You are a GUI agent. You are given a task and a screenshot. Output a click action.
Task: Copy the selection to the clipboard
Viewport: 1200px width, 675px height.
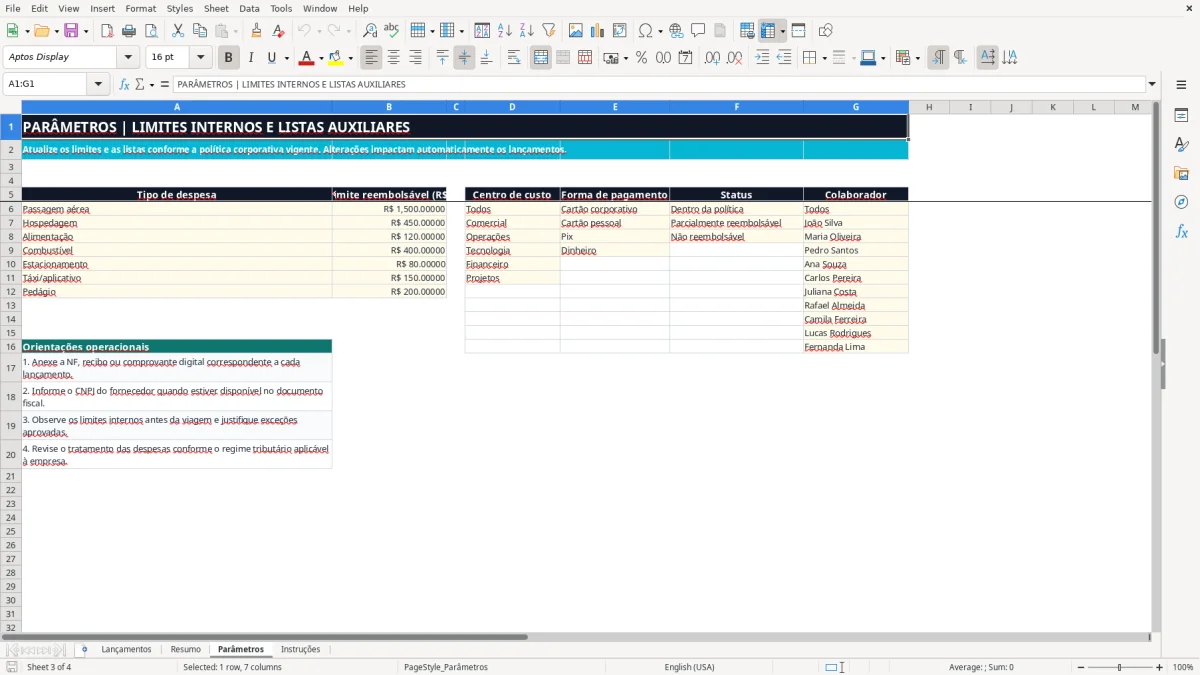(199, 31)
